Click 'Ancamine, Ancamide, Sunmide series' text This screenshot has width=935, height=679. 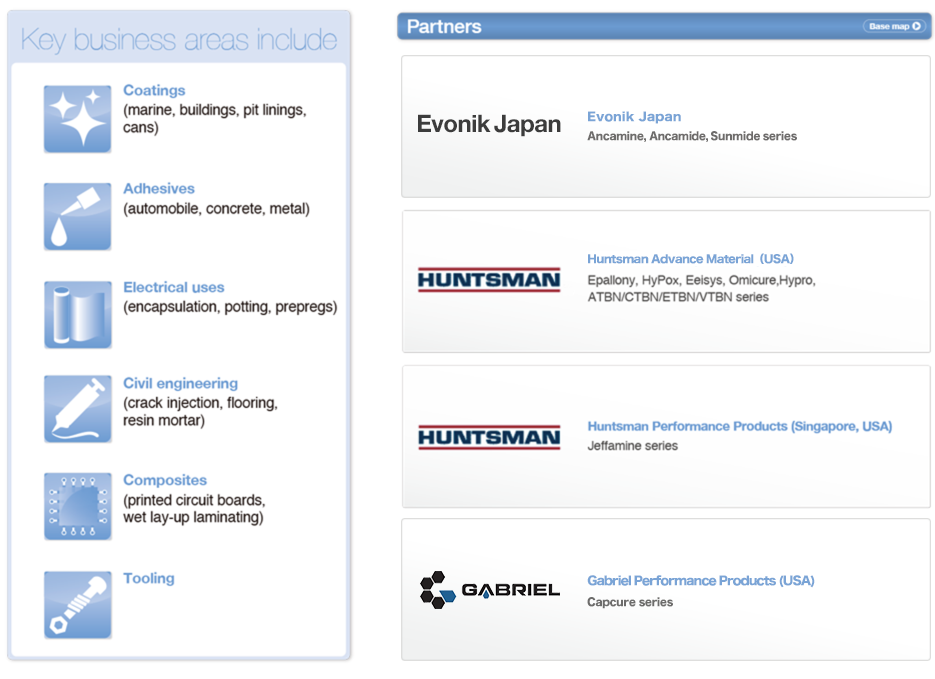pos(692,137)
